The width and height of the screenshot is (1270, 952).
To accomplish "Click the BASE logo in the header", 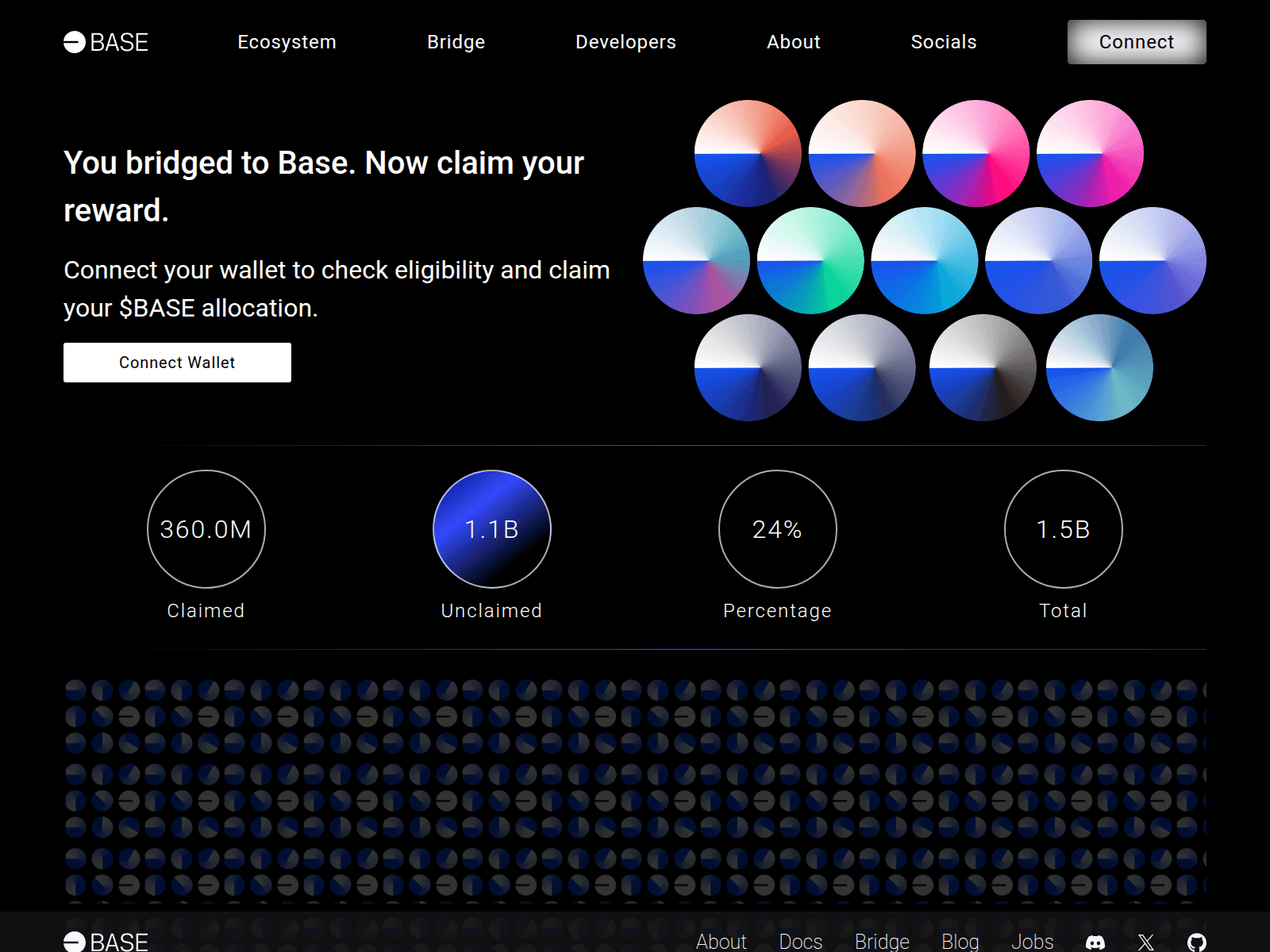I will tap(106, 42).
